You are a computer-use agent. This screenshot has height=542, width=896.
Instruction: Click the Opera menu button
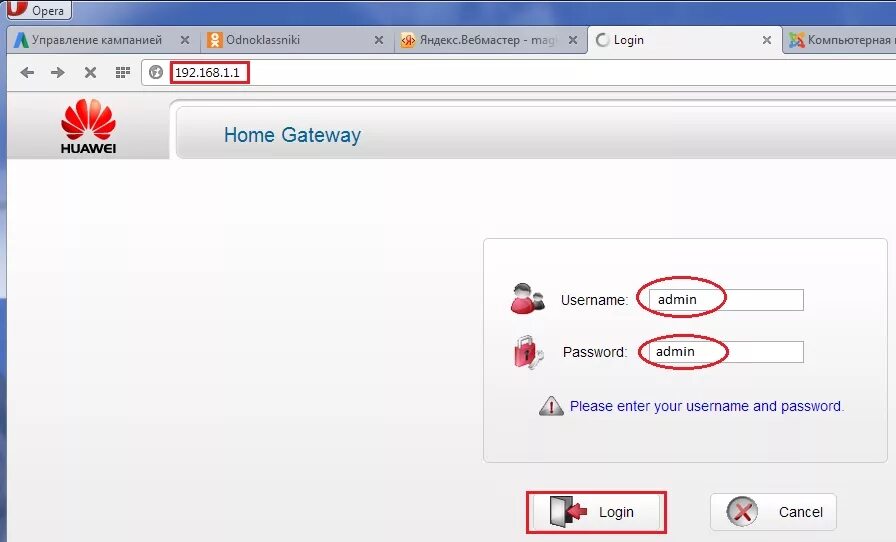tap(38, 10)
